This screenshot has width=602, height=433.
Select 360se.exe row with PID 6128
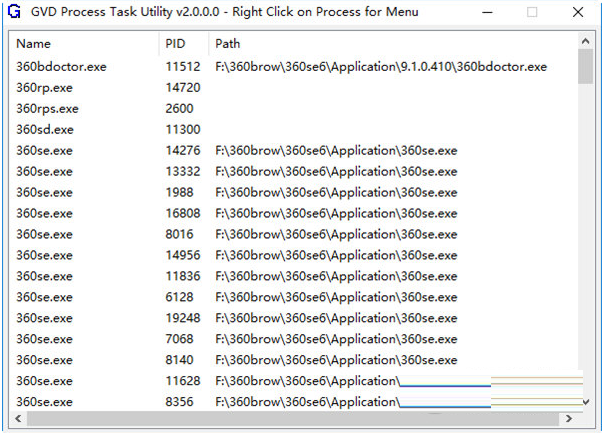click(293, 297)
